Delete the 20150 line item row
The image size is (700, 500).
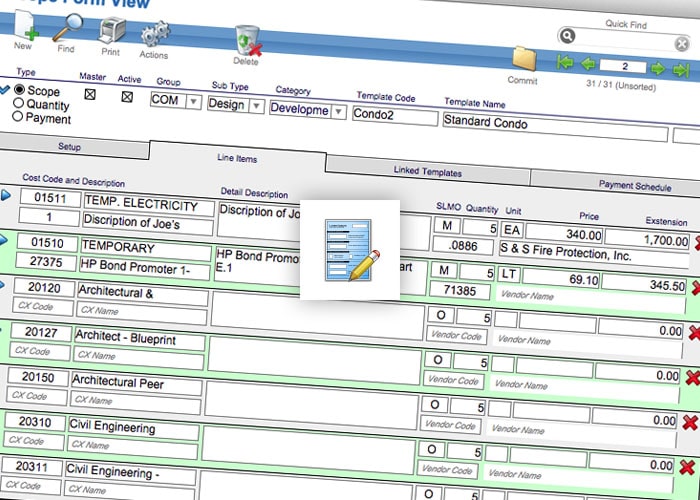tap(690, 422)
